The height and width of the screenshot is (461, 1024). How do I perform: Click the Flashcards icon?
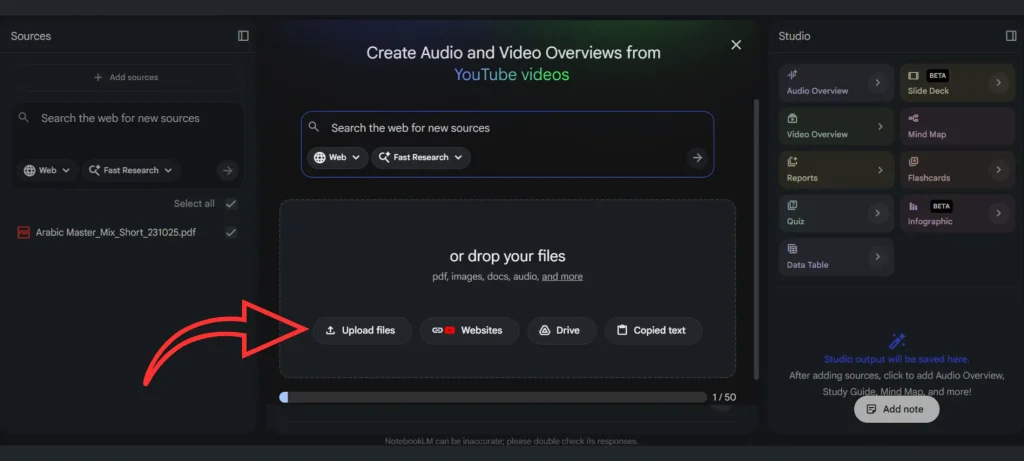913,162
